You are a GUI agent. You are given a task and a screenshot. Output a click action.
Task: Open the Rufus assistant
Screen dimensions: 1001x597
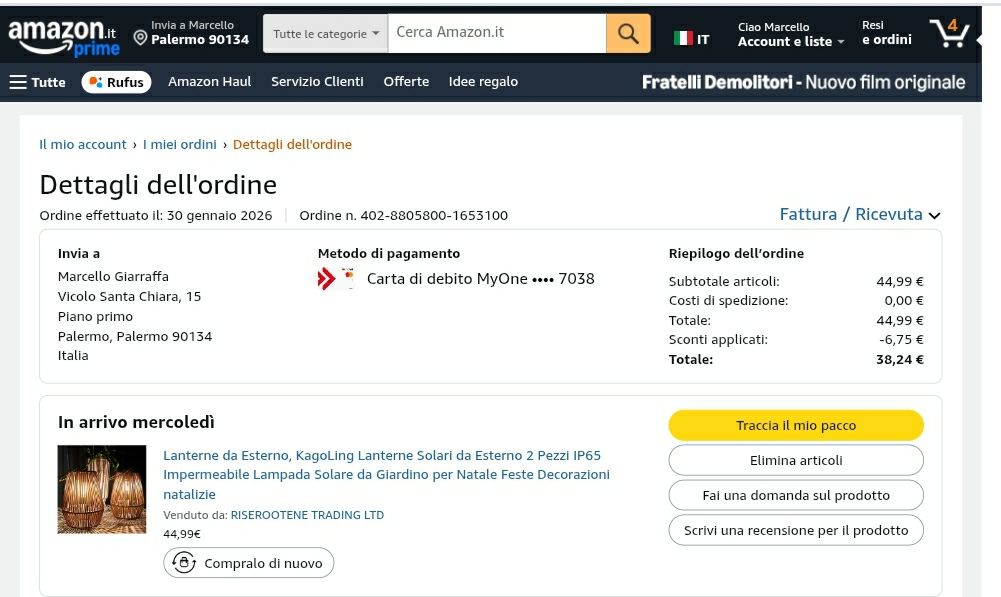pyautogui.click(x=116, y=82)
